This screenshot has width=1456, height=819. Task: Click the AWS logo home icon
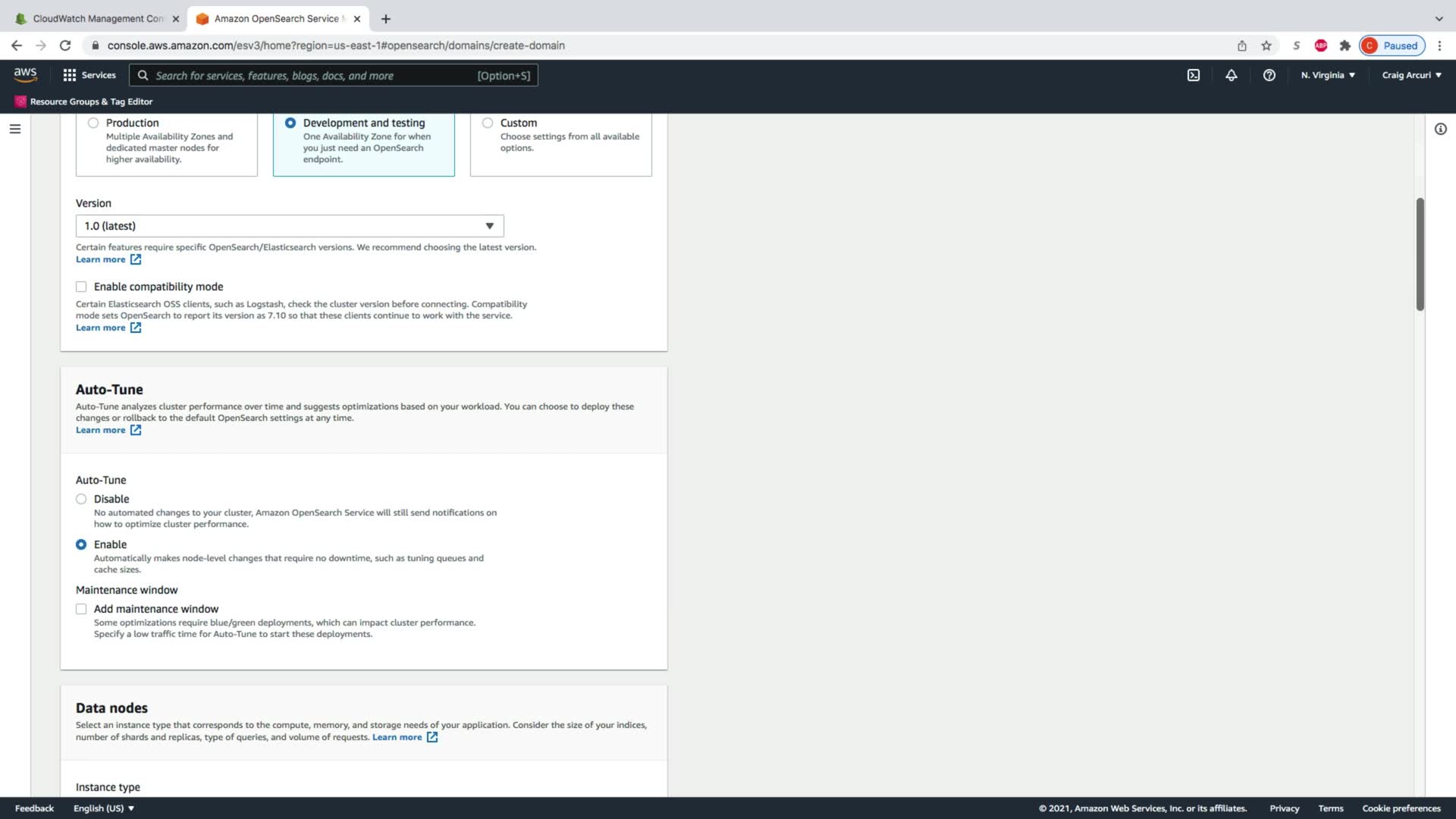click(25, 74)
